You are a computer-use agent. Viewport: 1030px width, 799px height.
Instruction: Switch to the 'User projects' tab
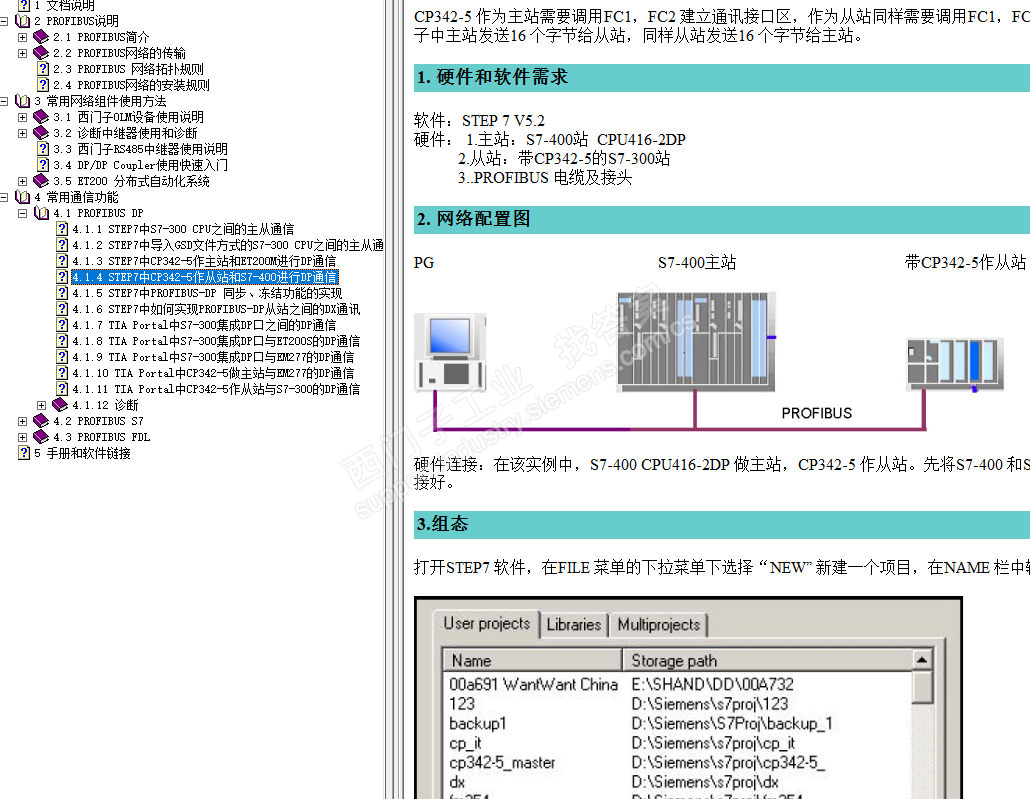tap(487, 624)
